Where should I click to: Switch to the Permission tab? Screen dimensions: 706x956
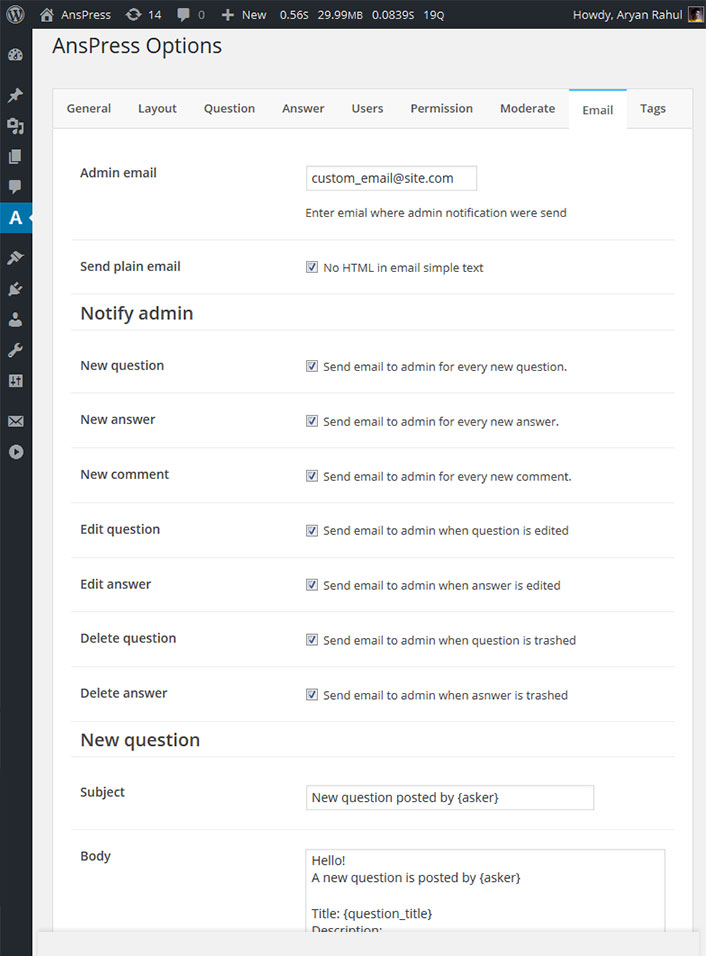(x=441, y=108)
